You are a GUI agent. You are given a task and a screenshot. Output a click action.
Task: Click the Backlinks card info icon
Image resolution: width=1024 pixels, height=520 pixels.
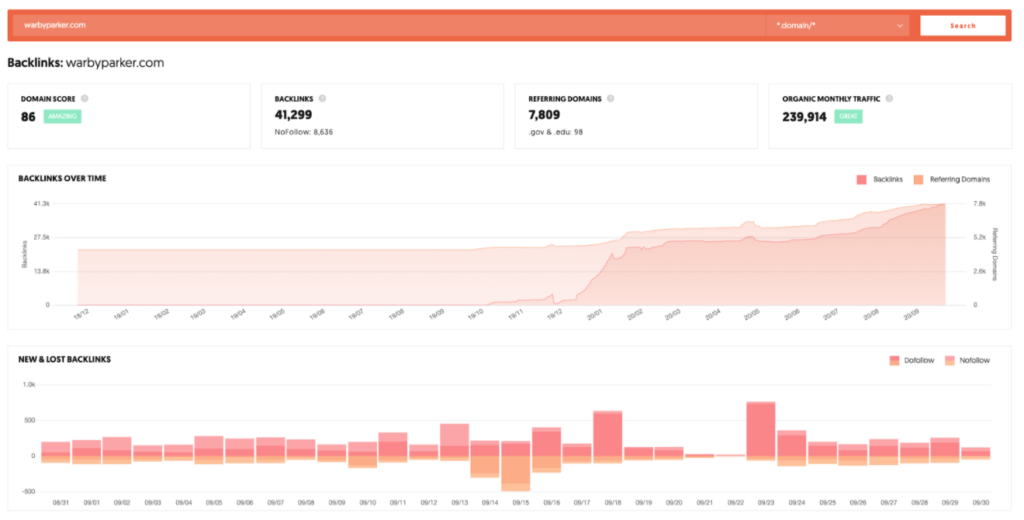coord(322,99)
